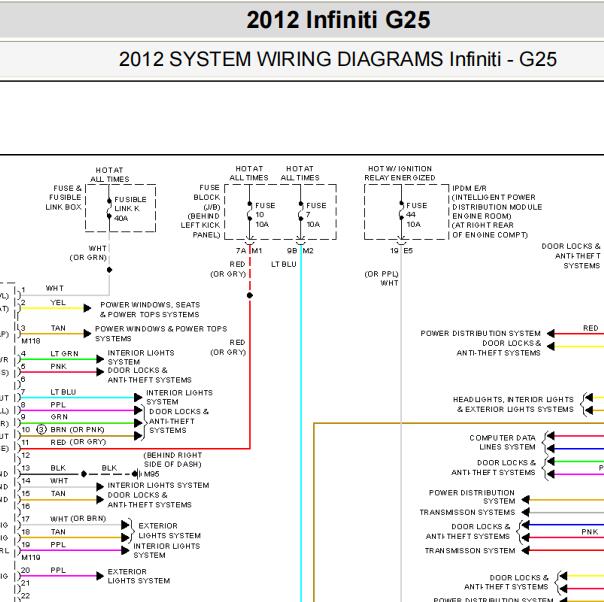Click the 'M95' ground label
Image resolution: width=604 pixels, height=602 pixels.
pyautogui.click(x=151, y=474)
